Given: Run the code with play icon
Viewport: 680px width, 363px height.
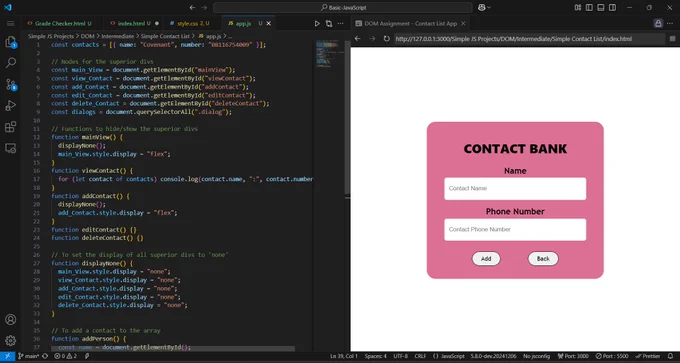Looking at the screenshot, I should [x=317, y=23].
